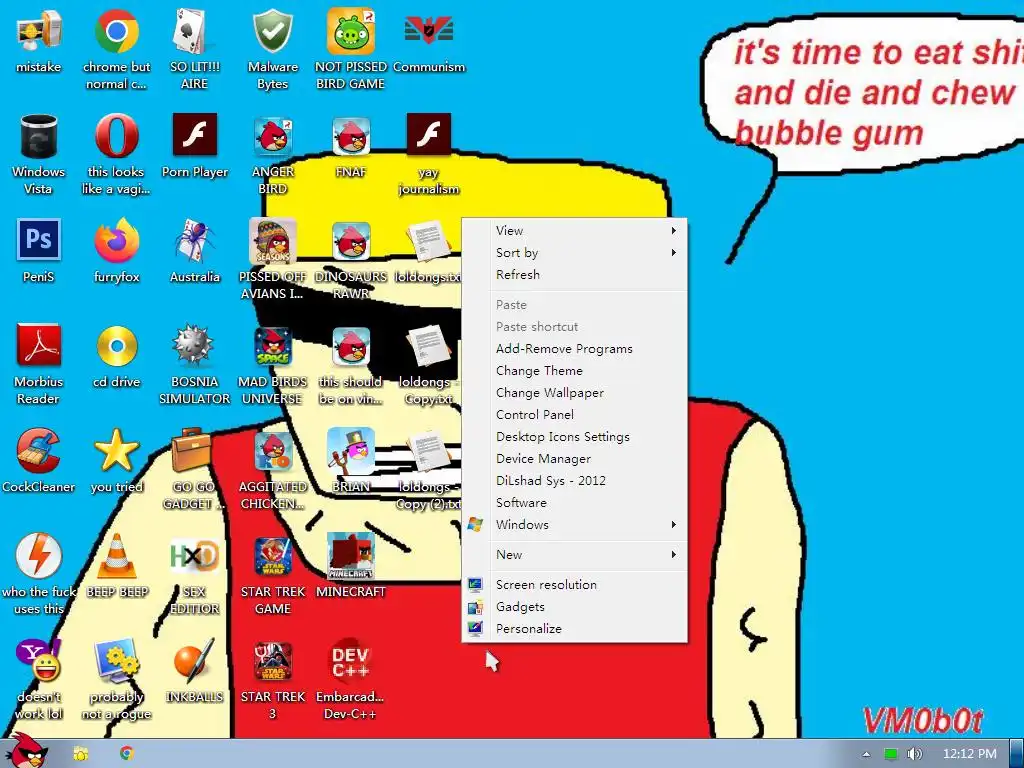Viewport: 1024px width, 768px height.
Task: Open the 'mistake' desktop icon
Action: 39,40
